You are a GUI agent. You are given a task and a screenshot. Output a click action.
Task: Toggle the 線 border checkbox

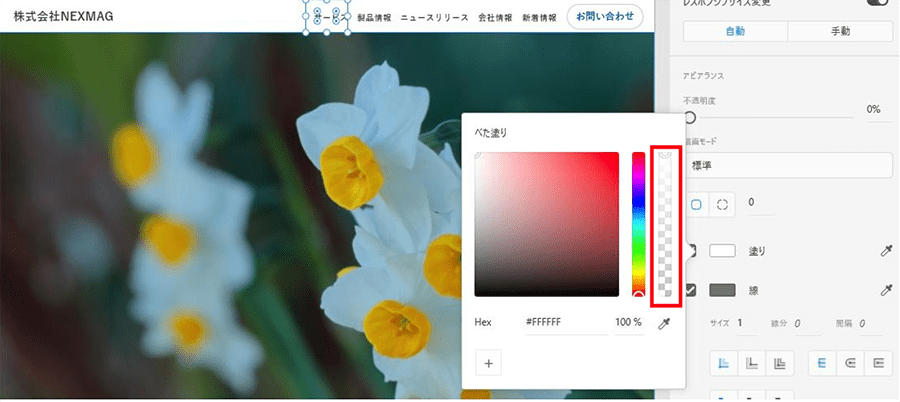click(x=690, y=290)
